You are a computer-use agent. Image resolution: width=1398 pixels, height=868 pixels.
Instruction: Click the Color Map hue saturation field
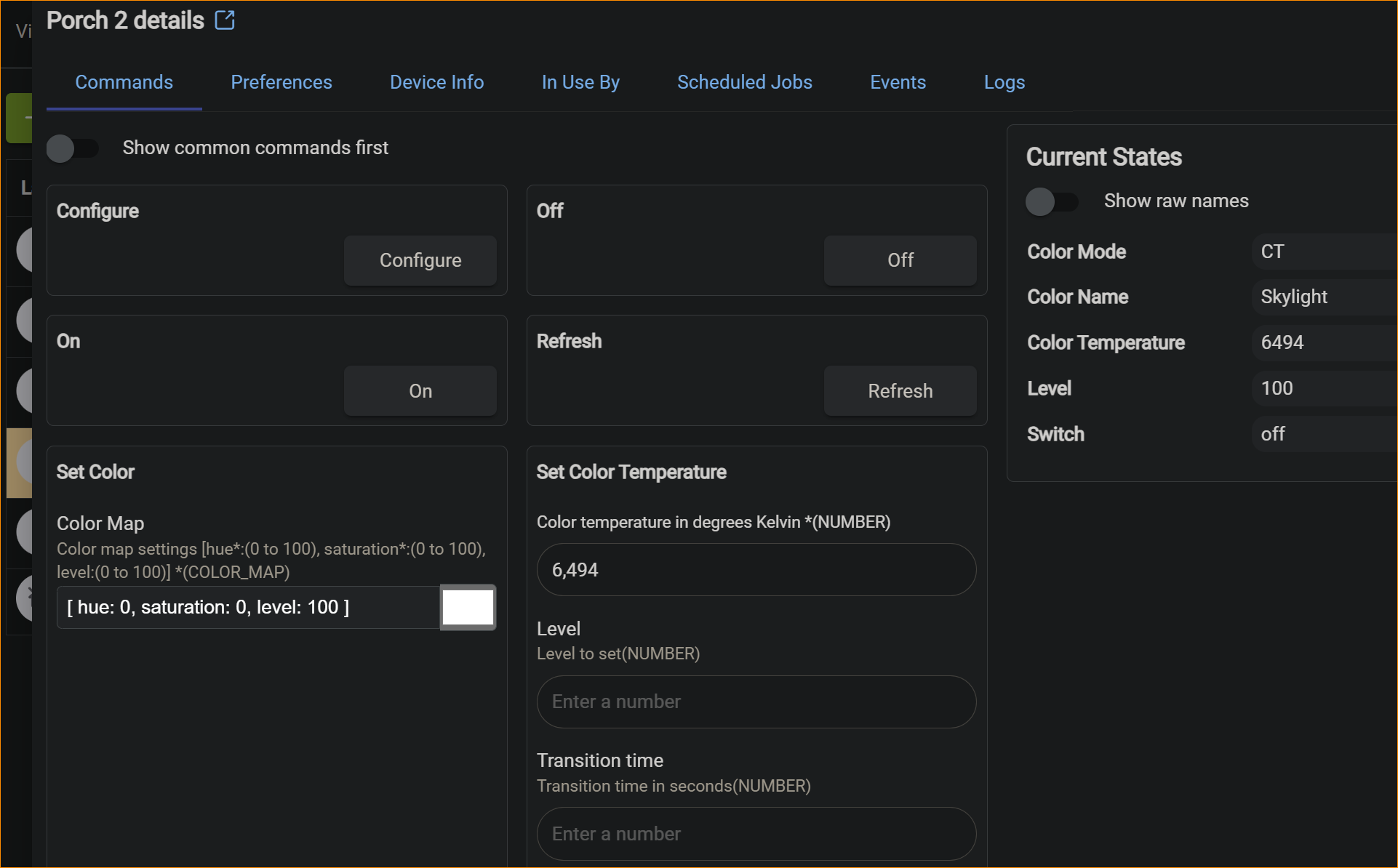pyautogui.click(x=247, y=608)
